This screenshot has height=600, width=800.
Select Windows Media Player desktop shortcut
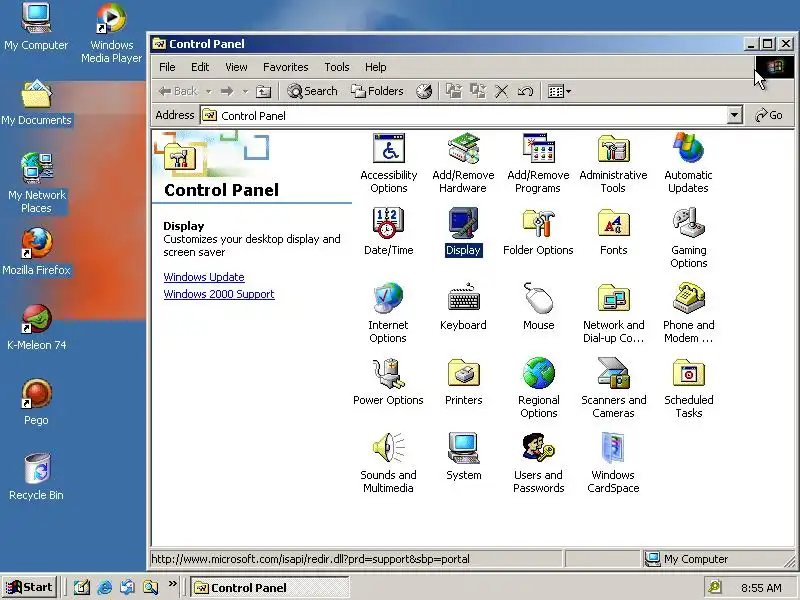pyautogui.click(x=111, y=33)
